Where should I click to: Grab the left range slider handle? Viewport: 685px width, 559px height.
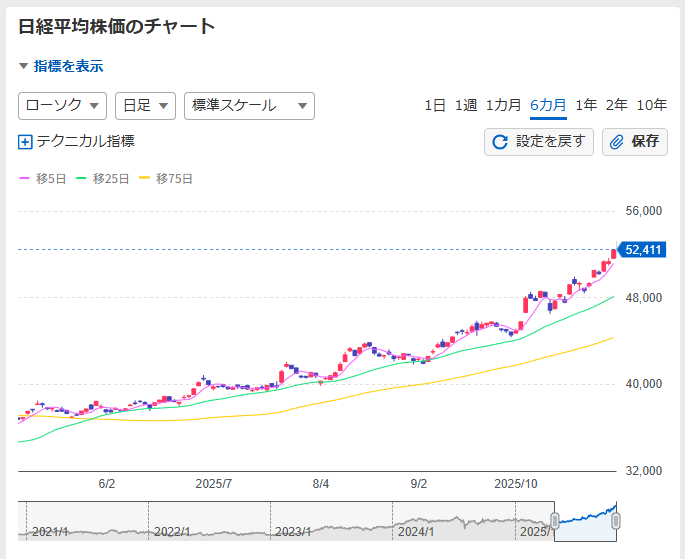(555, 520)
